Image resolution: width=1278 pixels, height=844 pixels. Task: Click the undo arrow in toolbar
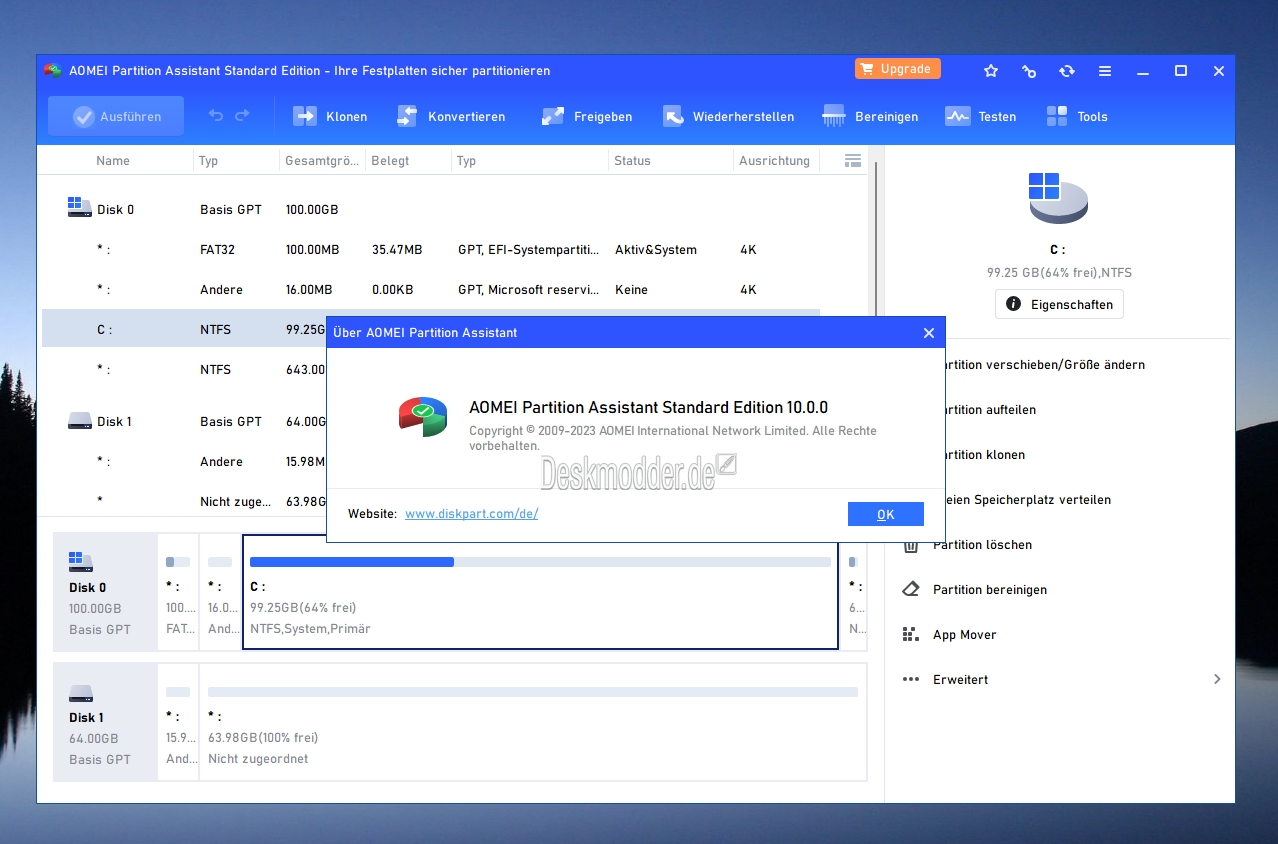click(x=216, y=116)
